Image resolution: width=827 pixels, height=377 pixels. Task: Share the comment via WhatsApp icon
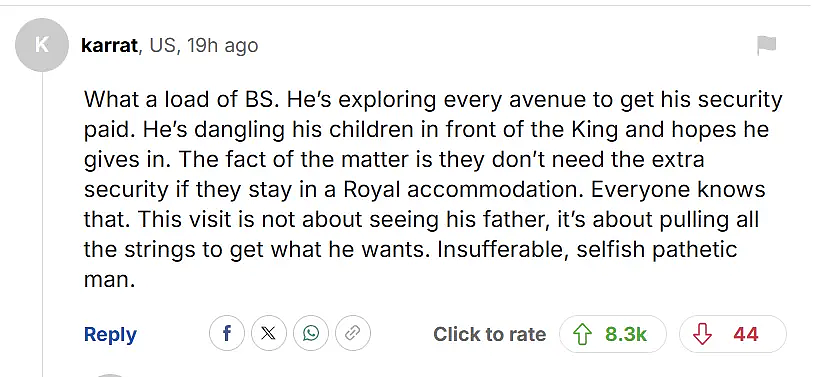311,334
